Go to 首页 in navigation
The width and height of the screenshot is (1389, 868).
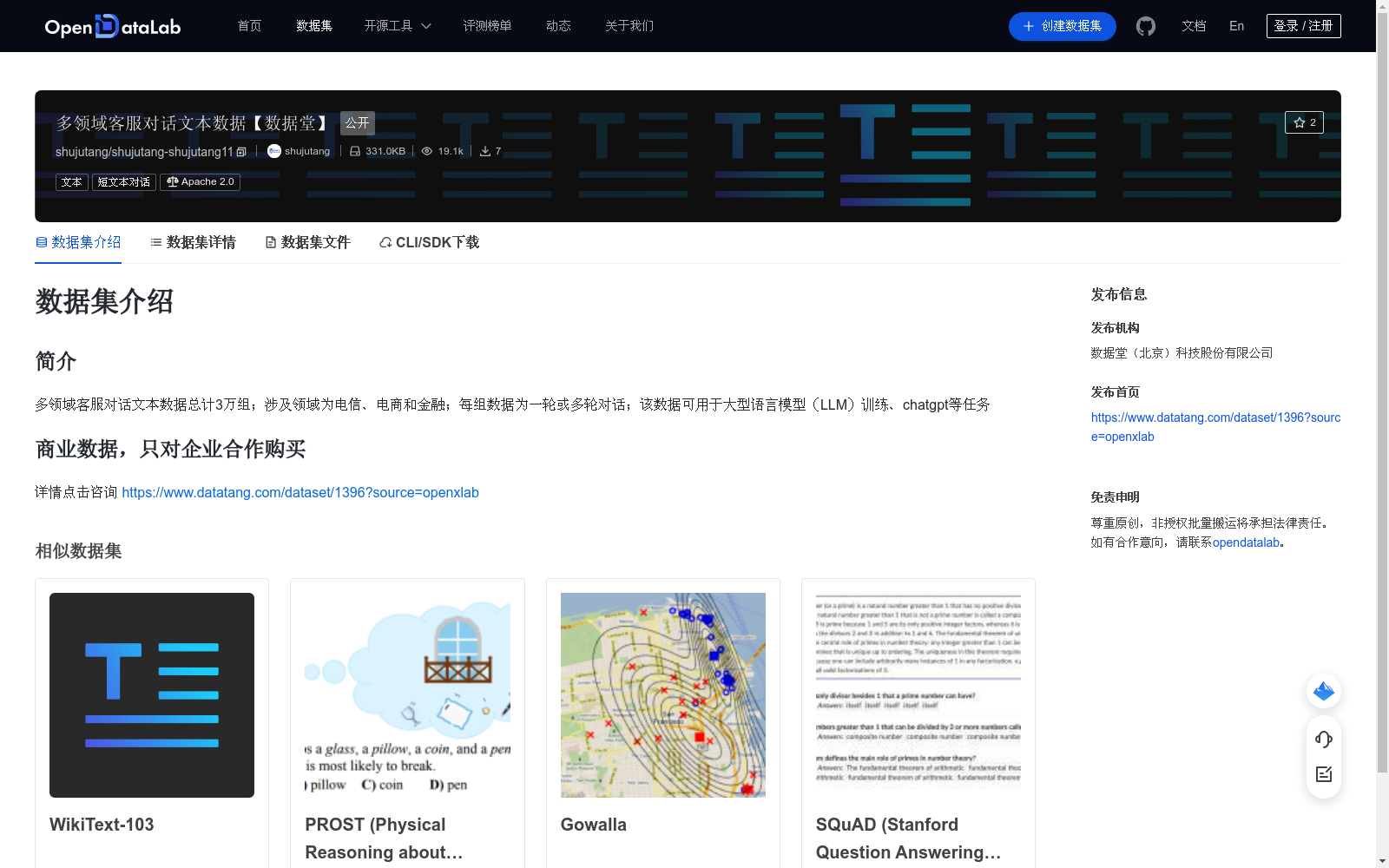click(x=249, y=26)
